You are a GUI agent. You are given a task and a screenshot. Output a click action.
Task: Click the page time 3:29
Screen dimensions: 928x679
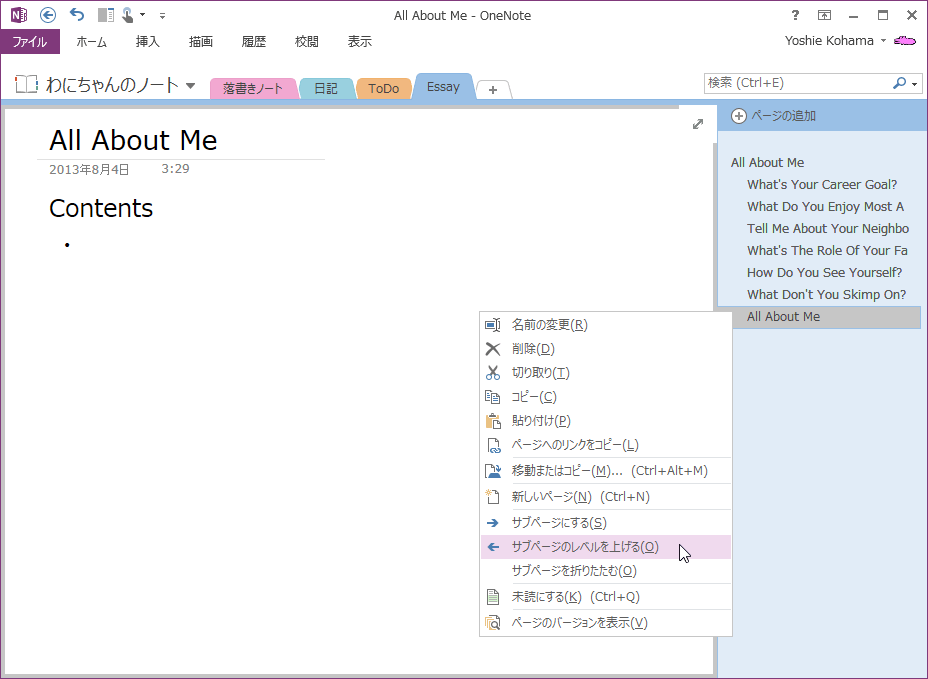175,169
